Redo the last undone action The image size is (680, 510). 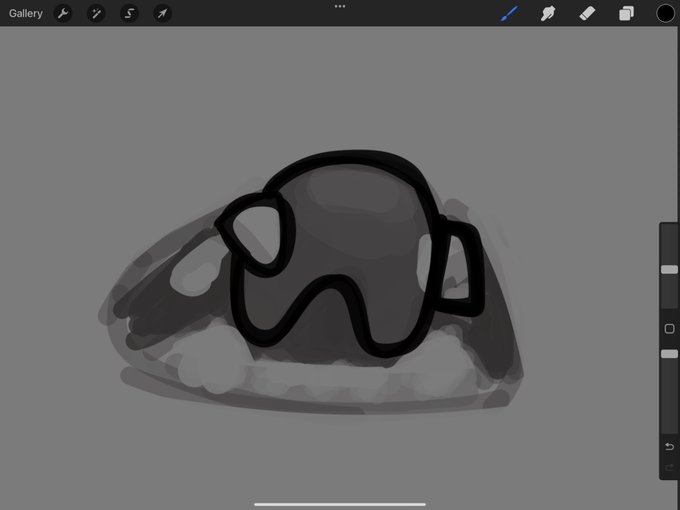669,467
